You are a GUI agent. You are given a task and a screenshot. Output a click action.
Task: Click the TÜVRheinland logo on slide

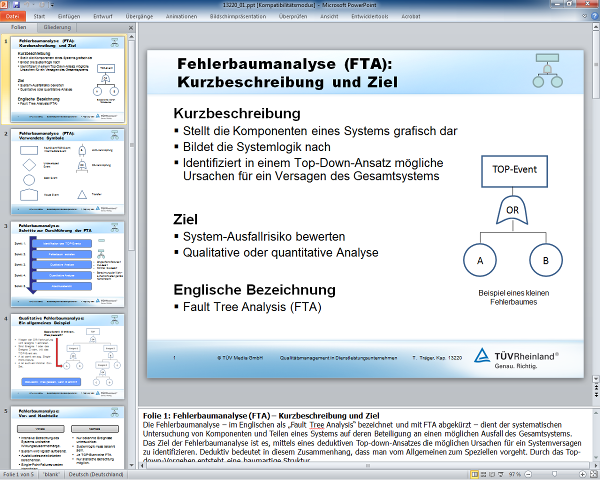point(515,356)
